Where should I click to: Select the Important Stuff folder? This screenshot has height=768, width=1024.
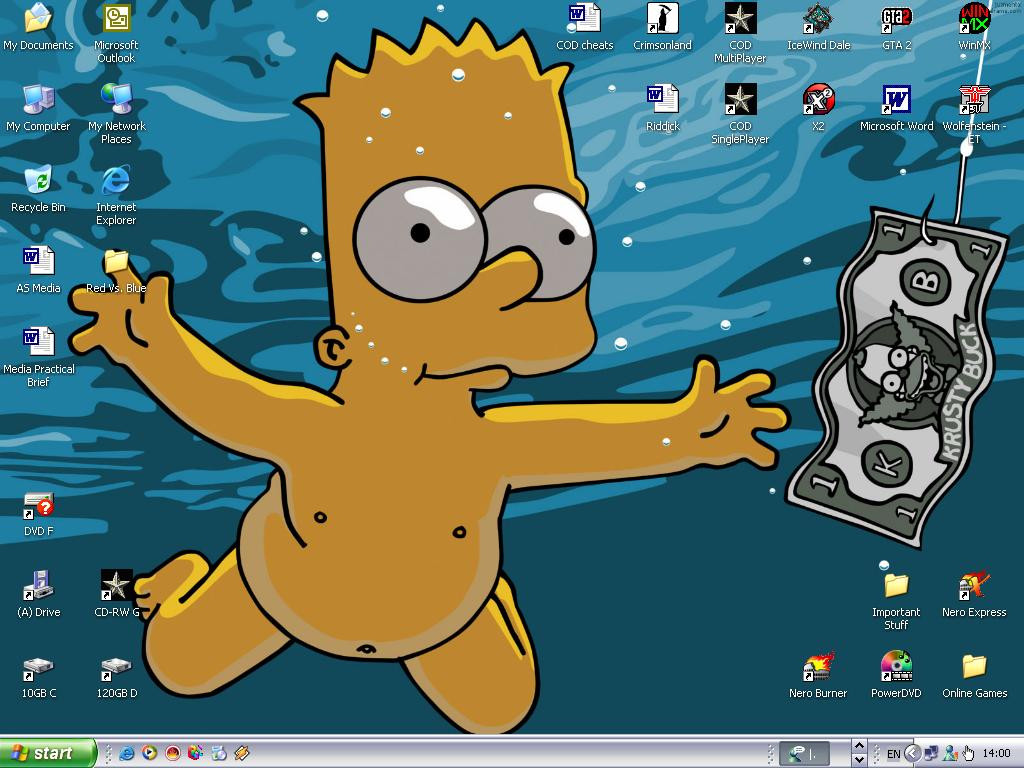(896, 600)
